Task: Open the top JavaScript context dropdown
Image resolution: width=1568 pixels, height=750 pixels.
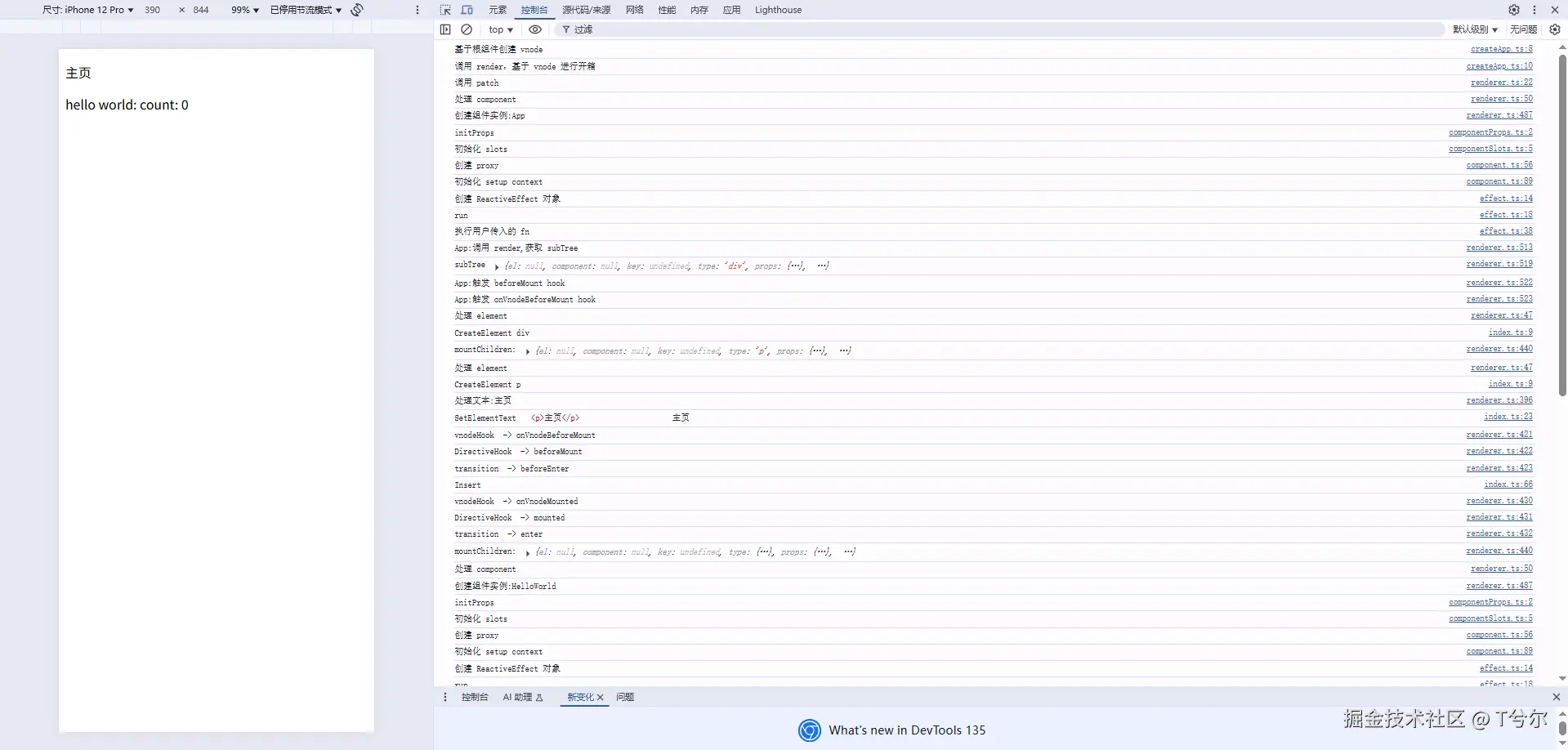Action: point(501,29)
